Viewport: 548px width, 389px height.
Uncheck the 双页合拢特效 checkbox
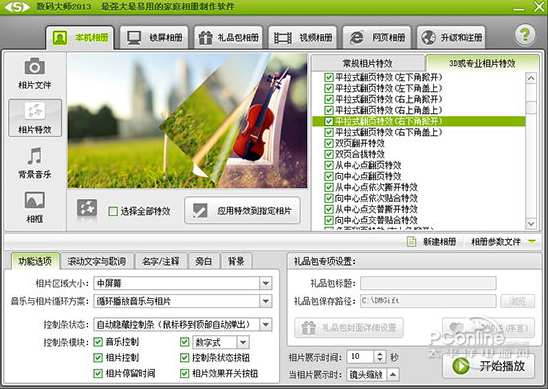[329, 154]
